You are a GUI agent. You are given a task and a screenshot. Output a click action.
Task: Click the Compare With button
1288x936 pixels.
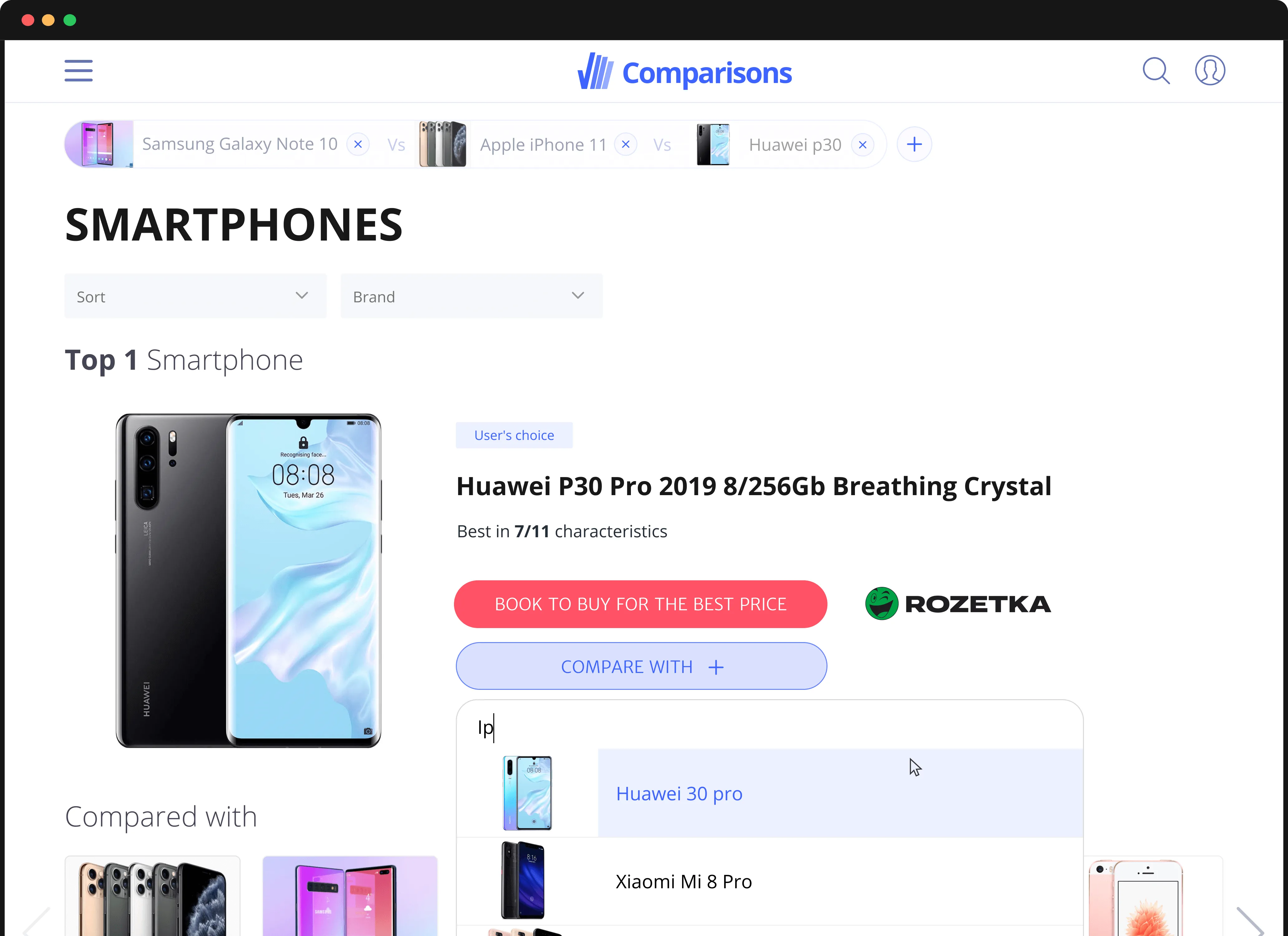641,666
